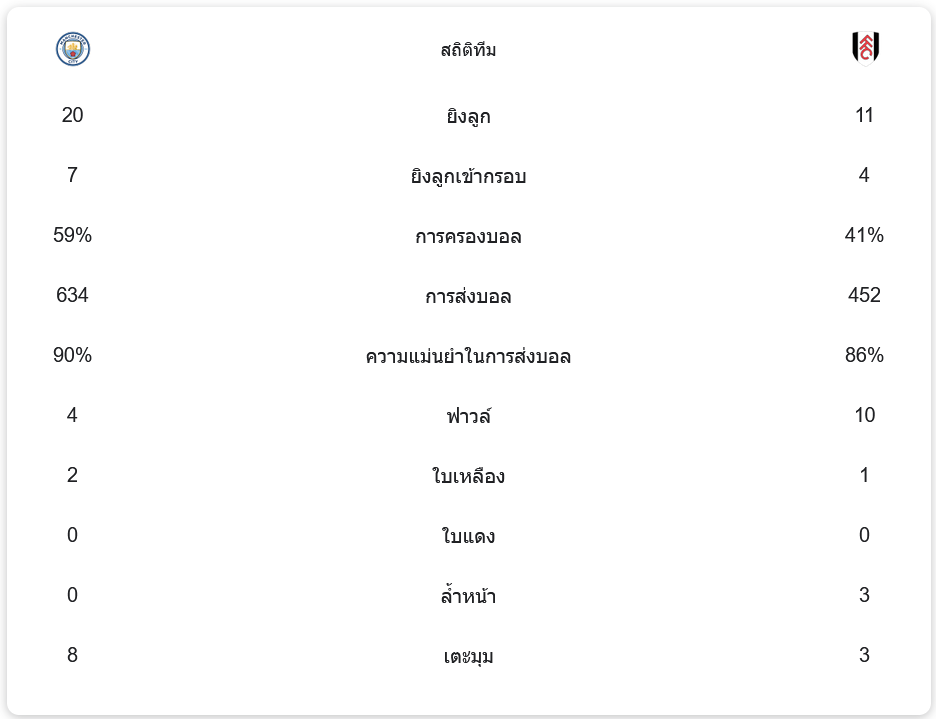Select the ฟาวล์ fouls label
The image size is (936, 719).
(468, 417)
